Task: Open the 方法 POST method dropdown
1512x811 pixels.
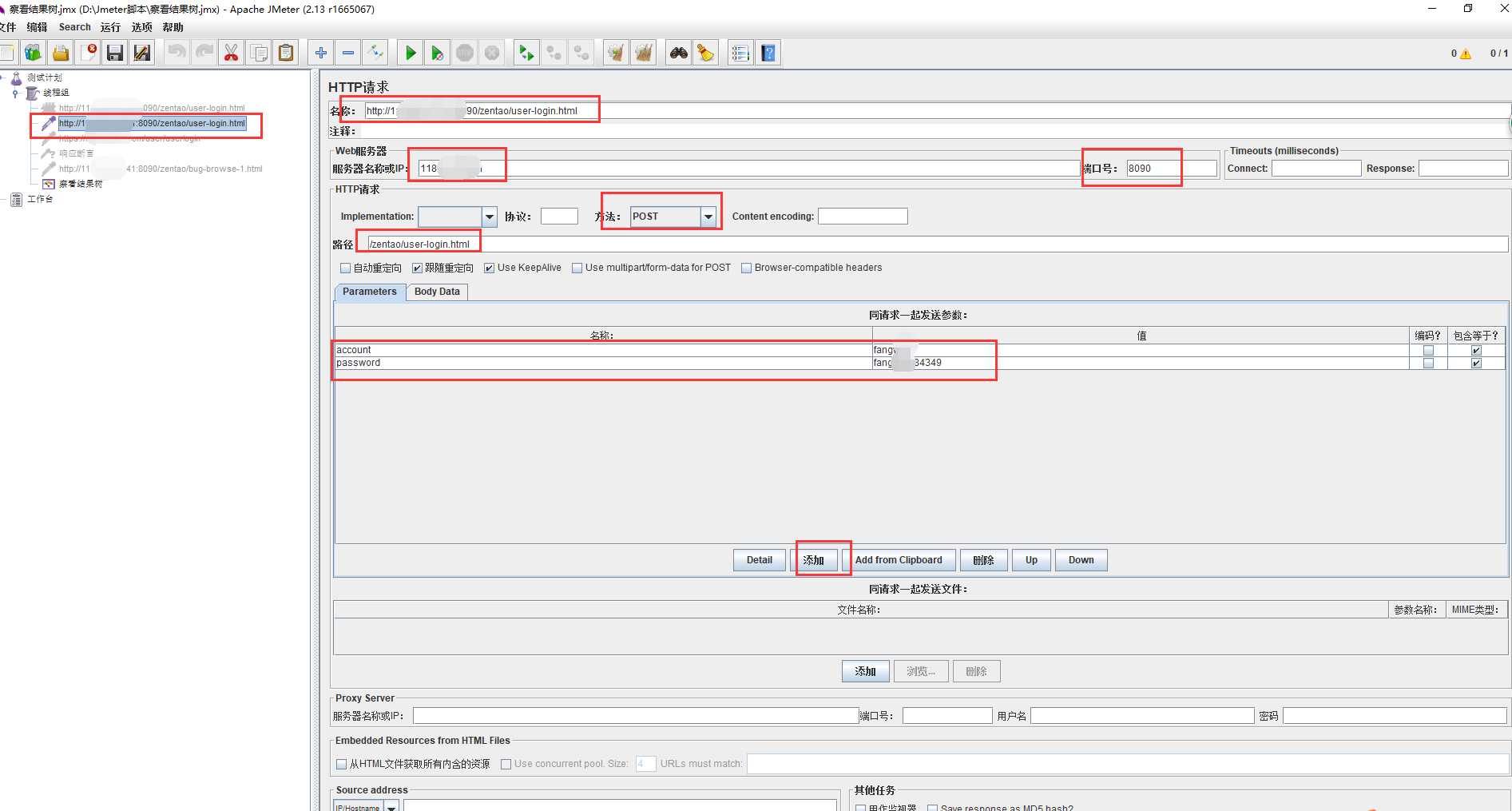Action: [x=708, y=217]
